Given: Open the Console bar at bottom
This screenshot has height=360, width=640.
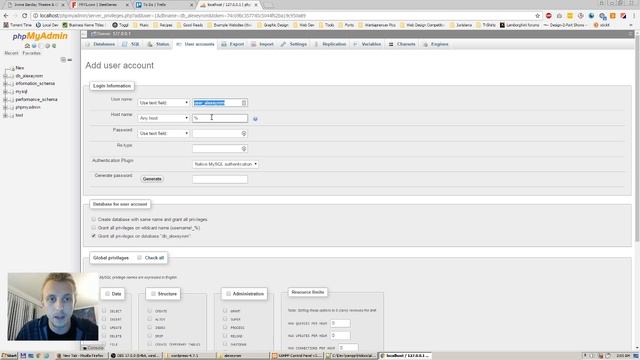Looking at the screenshot, I should pos(93,348).
